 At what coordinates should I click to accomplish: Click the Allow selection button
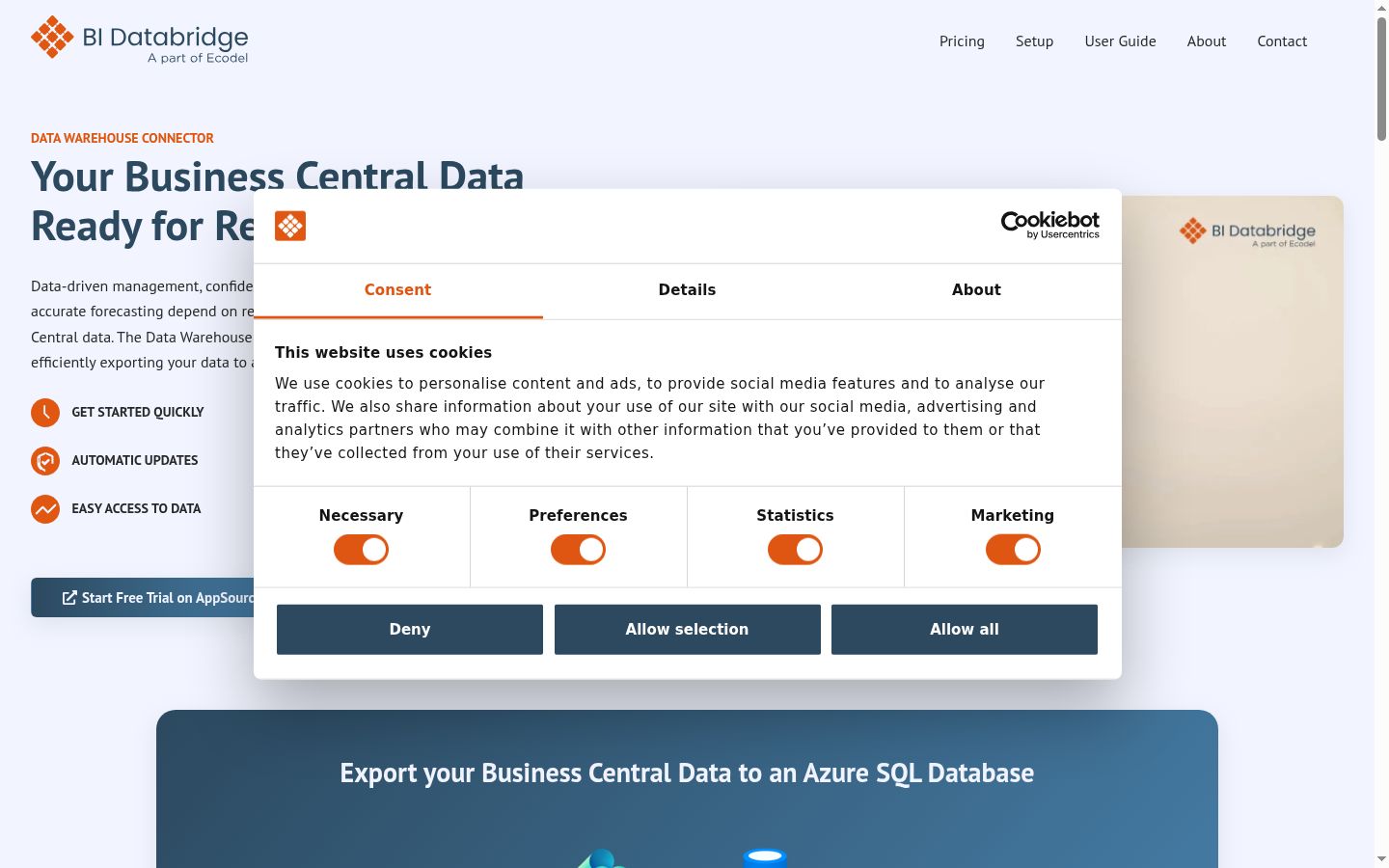click(688, 630)
